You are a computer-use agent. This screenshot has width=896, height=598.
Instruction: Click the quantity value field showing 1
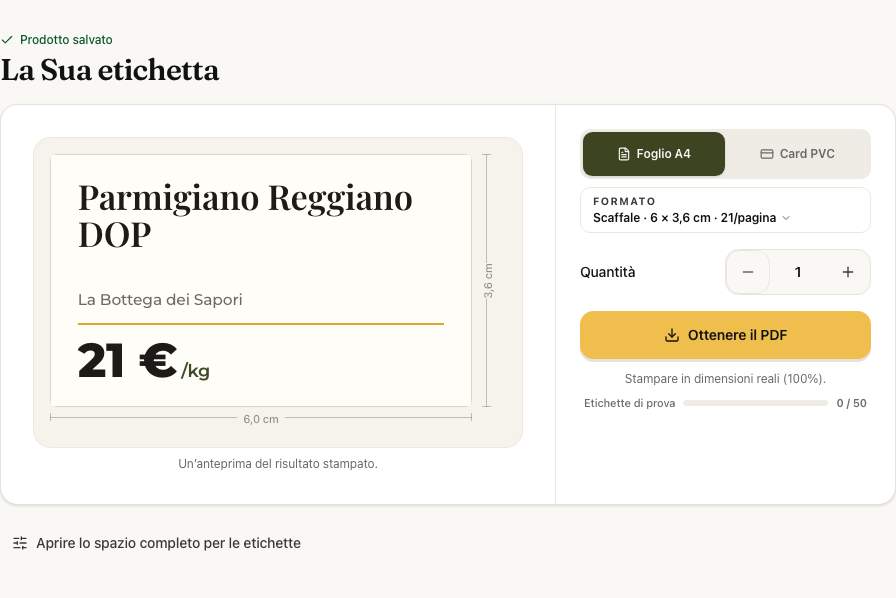(798, 272)
